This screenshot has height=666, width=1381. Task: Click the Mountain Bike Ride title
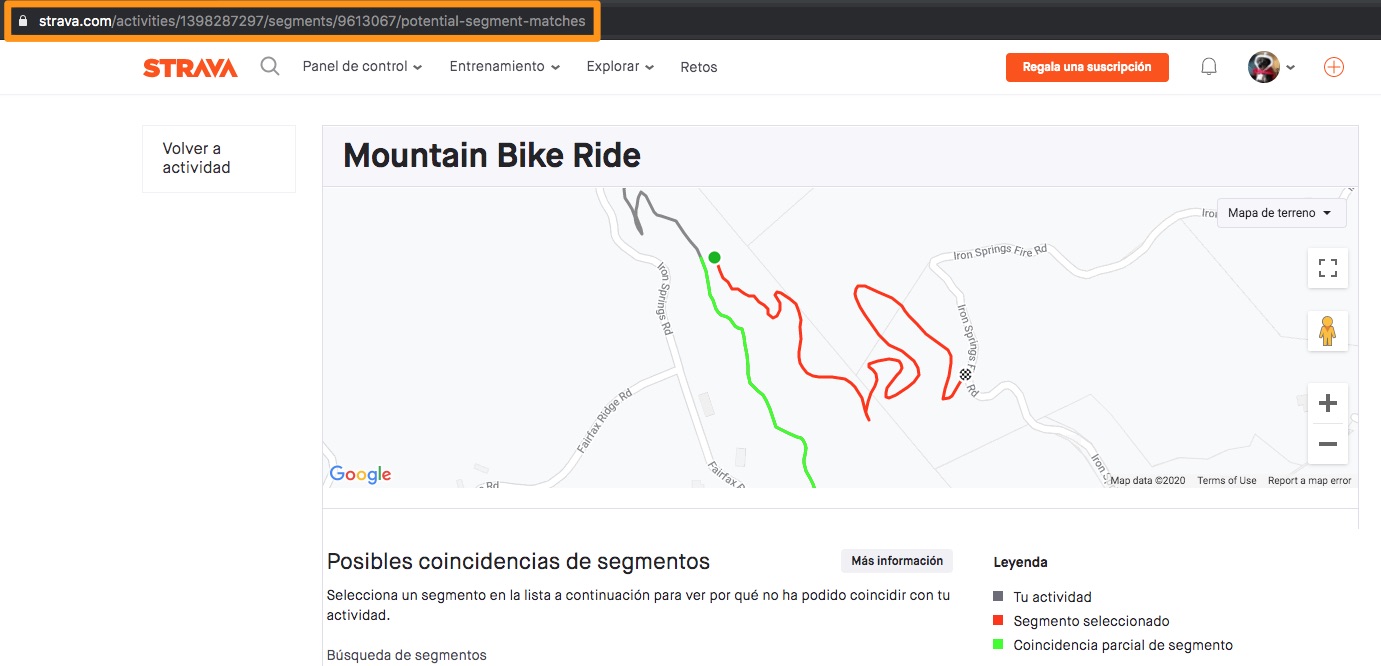click(492, 156)
